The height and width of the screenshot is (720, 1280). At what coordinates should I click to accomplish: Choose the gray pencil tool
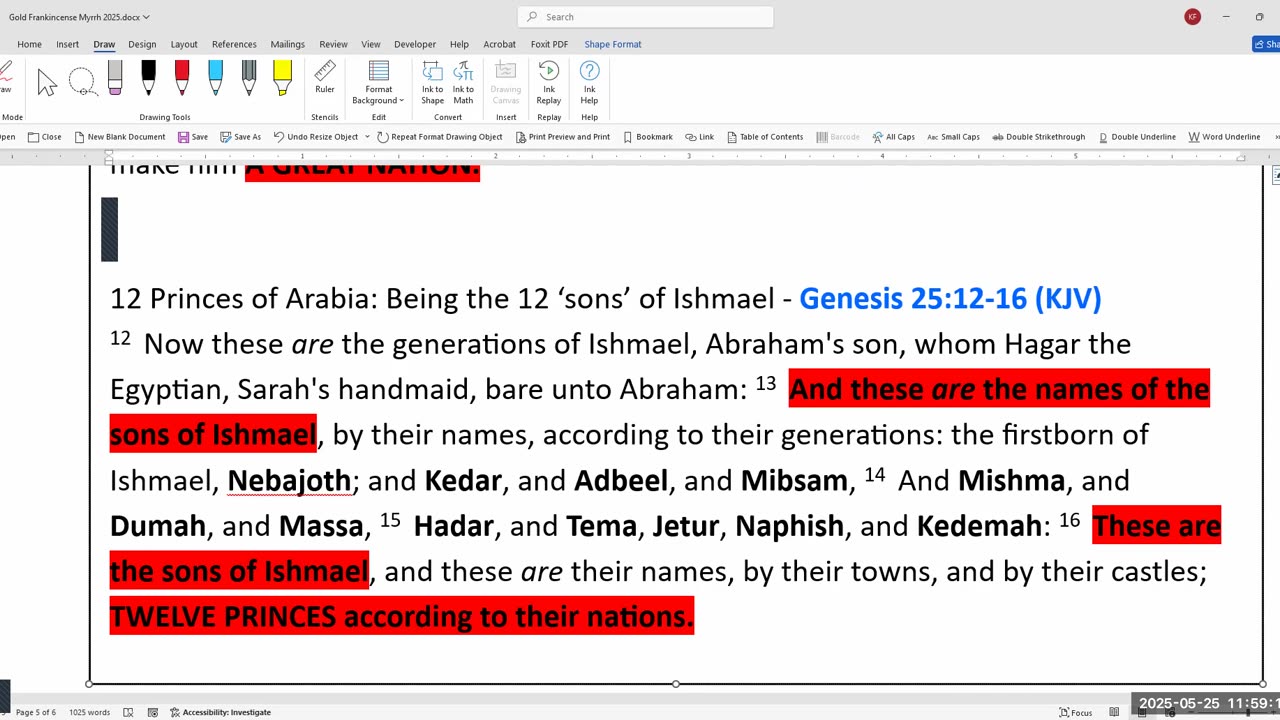249,79
